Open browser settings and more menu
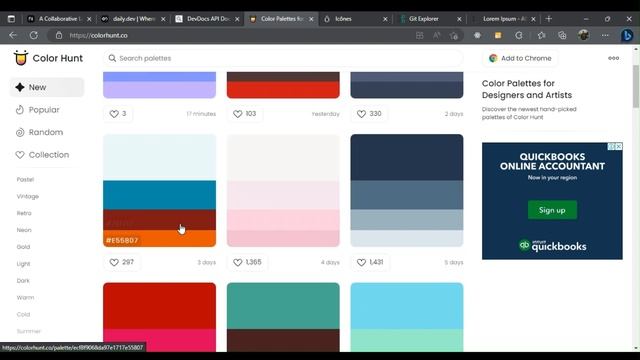Screen dimensions: 640x360 coord(605,36)
